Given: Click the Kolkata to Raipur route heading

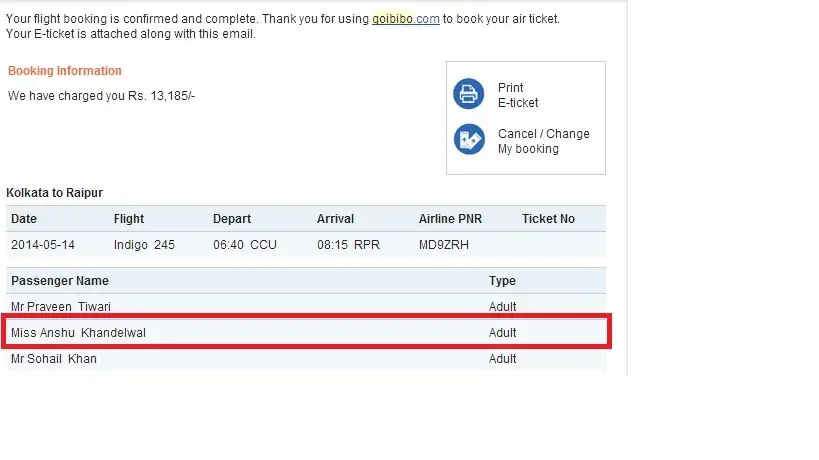Looking at the screenshot, I should click(55, 192).
